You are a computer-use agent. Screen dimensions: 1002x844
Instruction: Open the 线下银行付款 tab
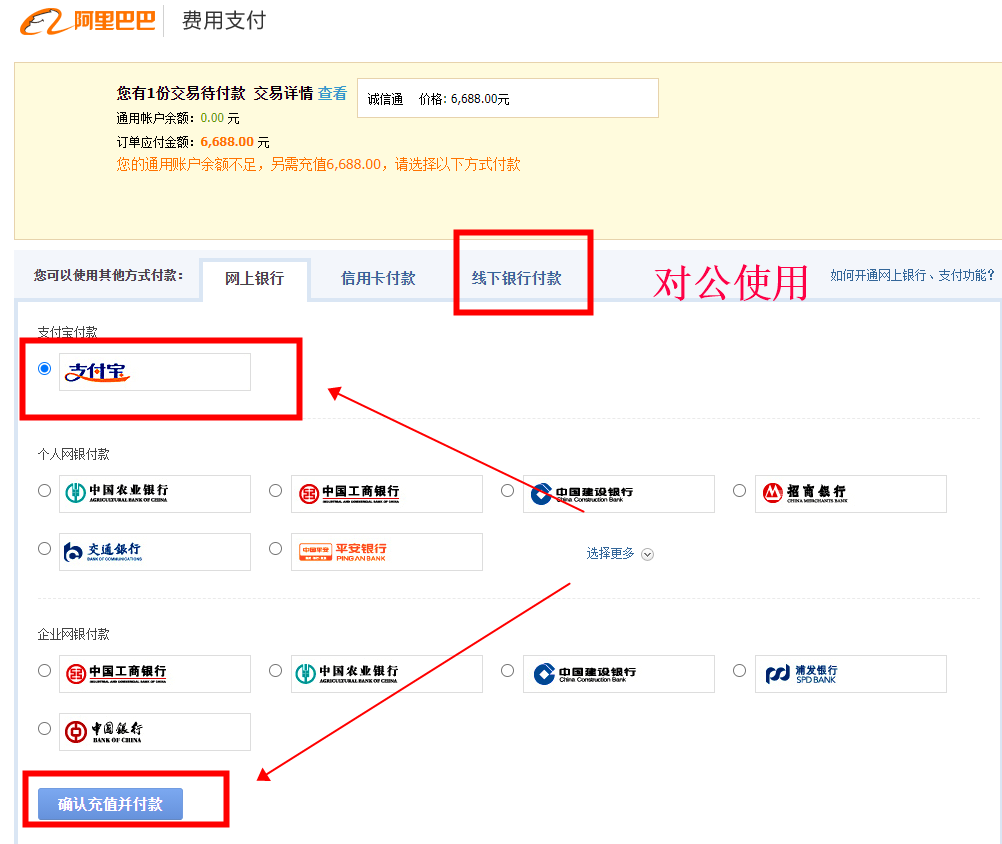coord(521,278)
